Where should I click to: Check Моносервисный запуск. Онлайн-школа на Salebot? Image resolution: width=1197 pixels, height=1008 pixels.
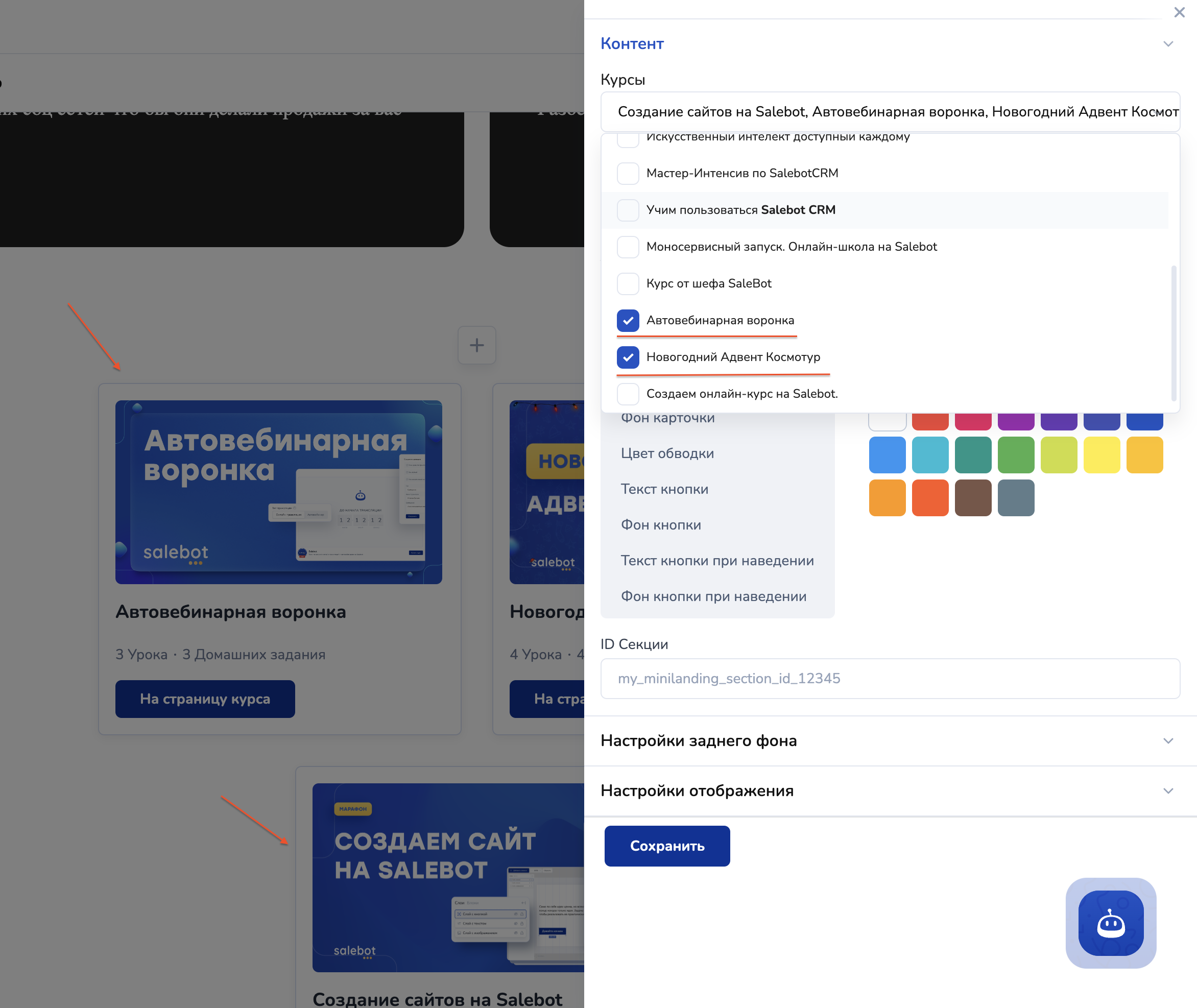(628, 247)
